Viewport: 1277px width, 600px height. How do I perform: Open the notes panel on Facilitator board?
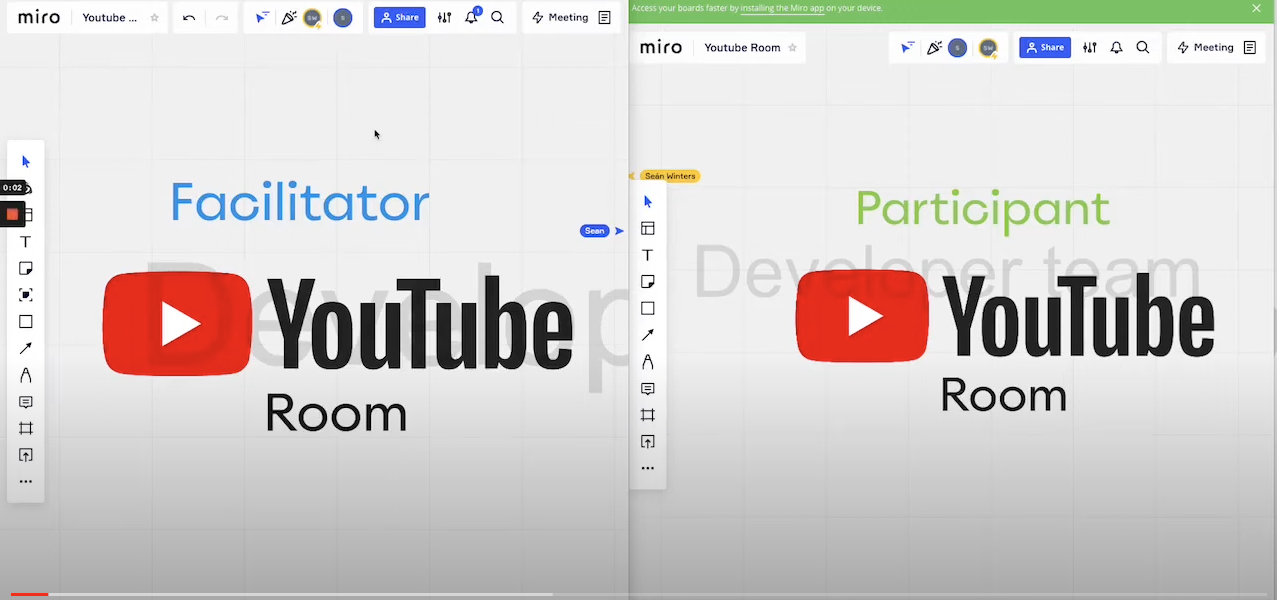click(x=605, y=18)
